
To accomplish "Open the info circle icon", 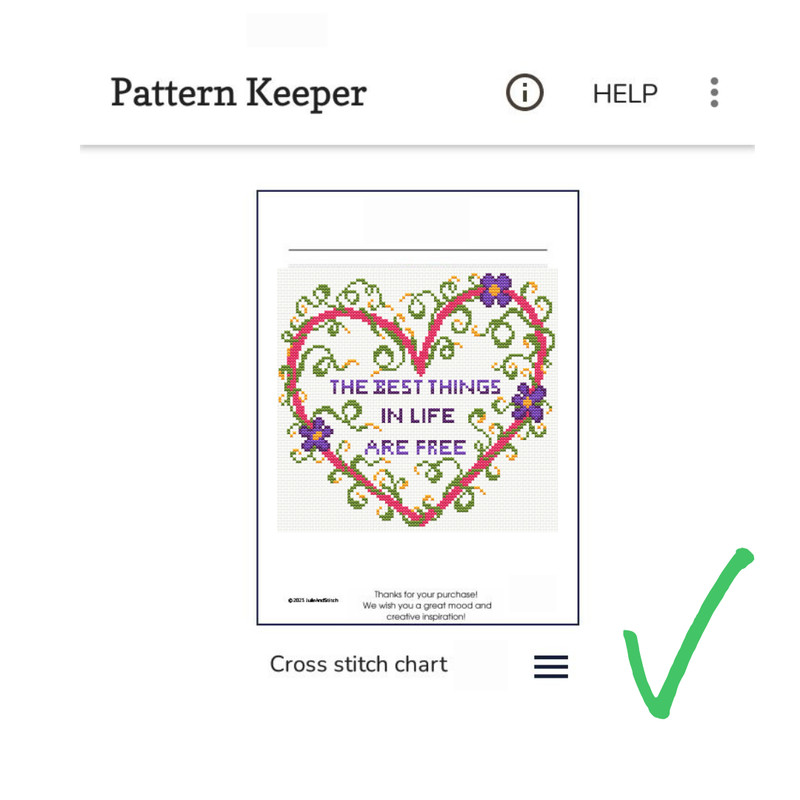I will (524, 92).
